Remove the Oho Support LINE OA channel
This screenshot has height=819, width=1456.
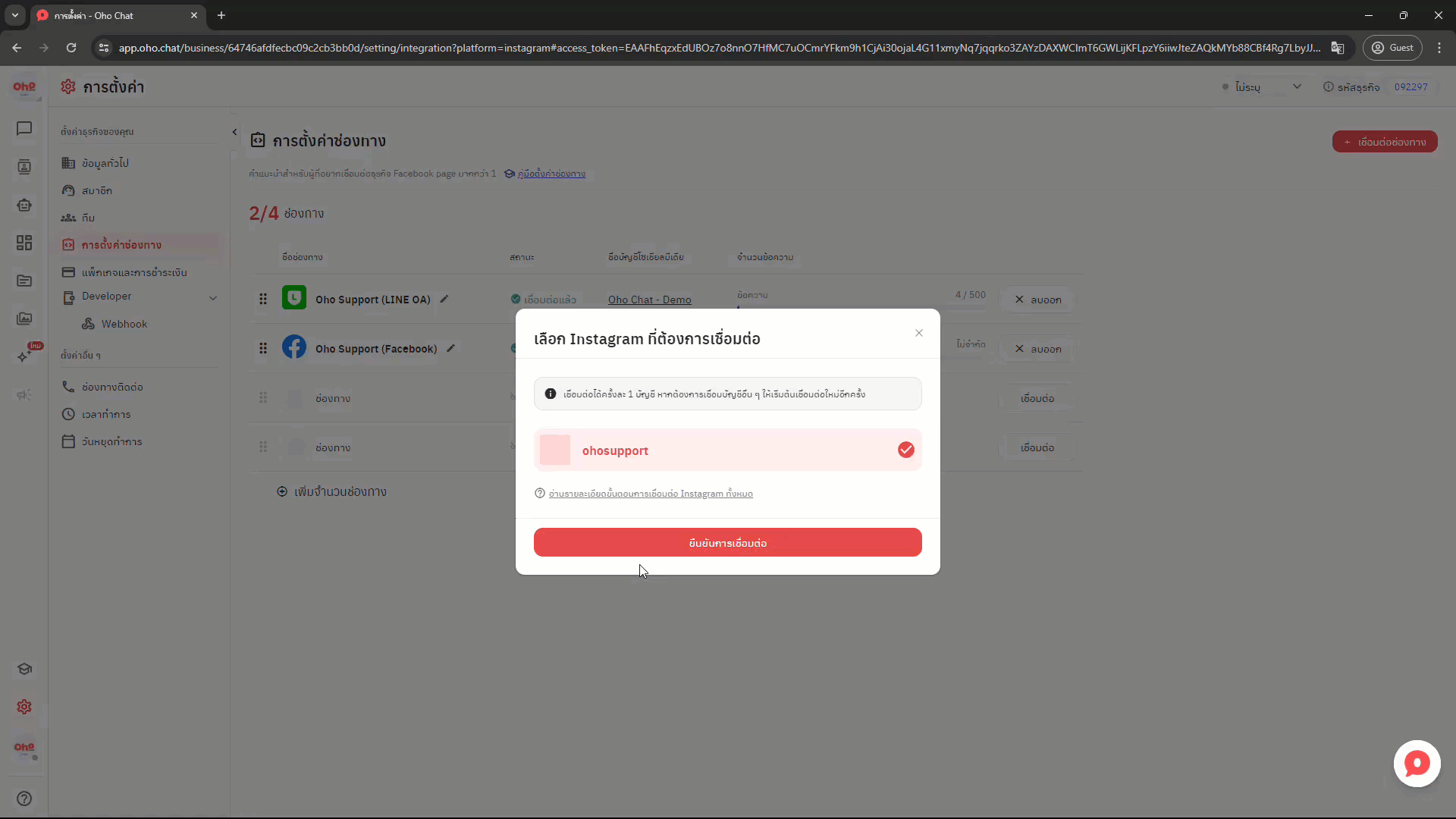1037,300
